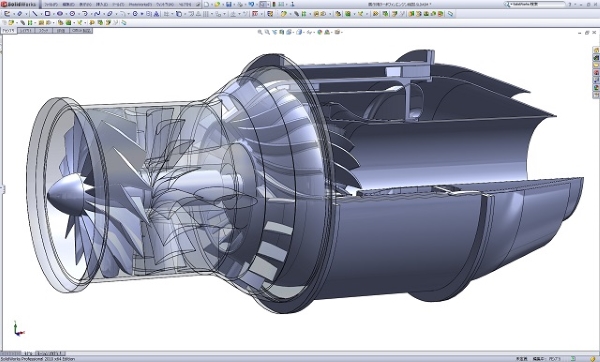Click the New document icon
600x362 pixels.
pyautogui.click(x=207, y=5)
